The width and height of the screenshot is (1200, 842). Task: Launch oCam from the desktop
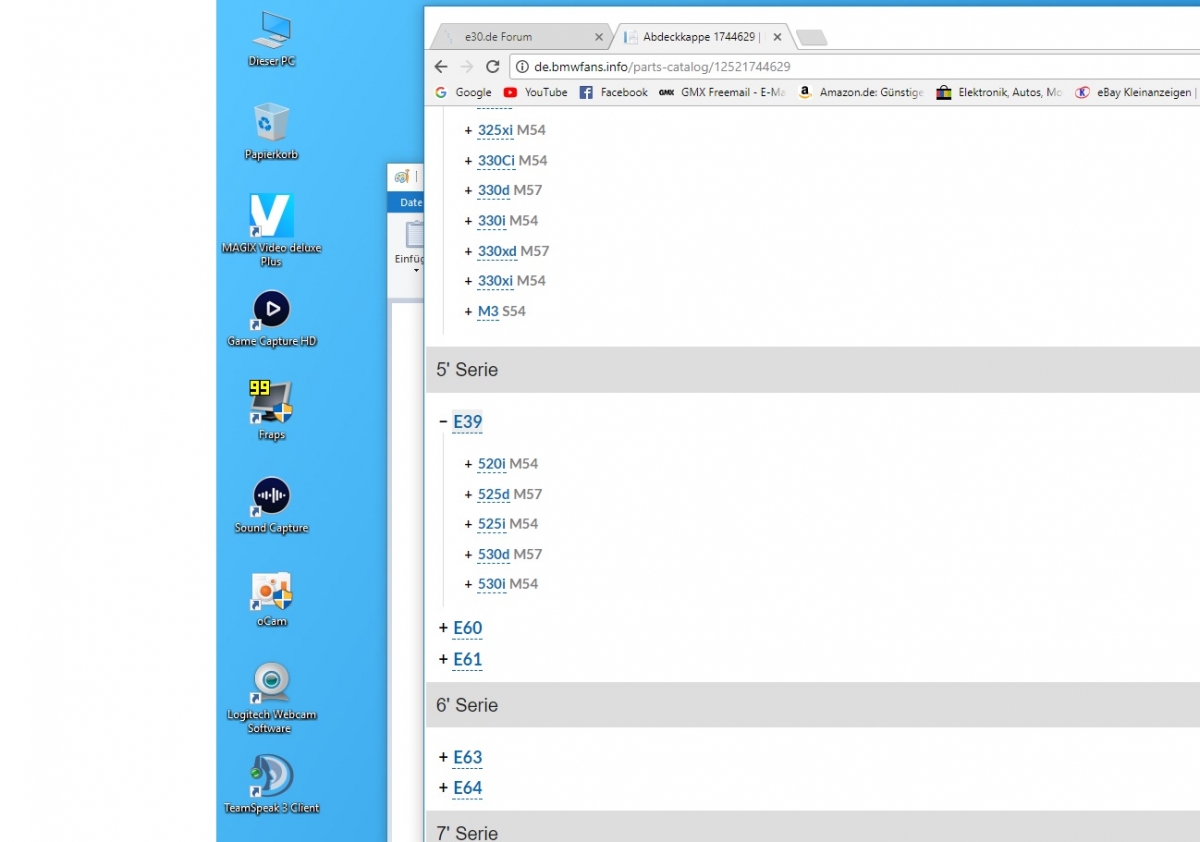(x=271, y=591)
